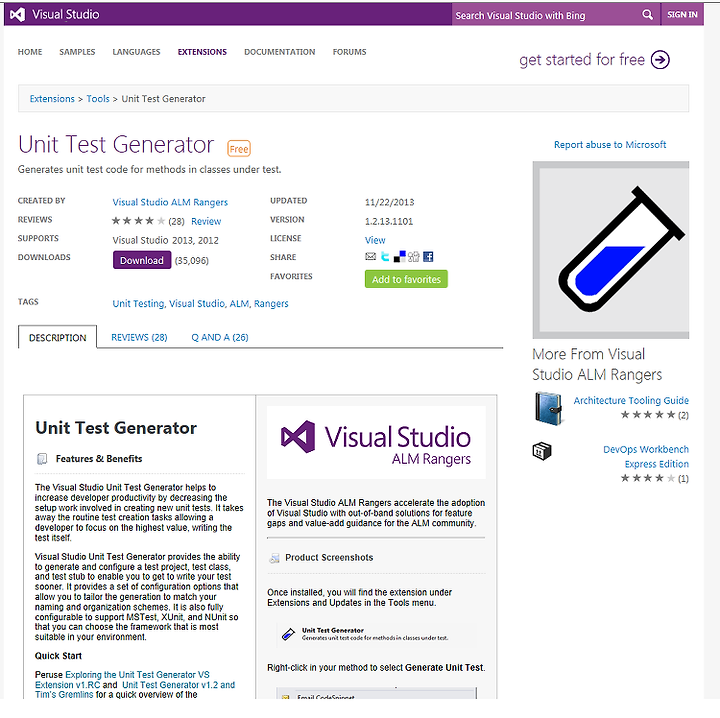Click the Features & Benefits document icon

[x=42, y=459]
